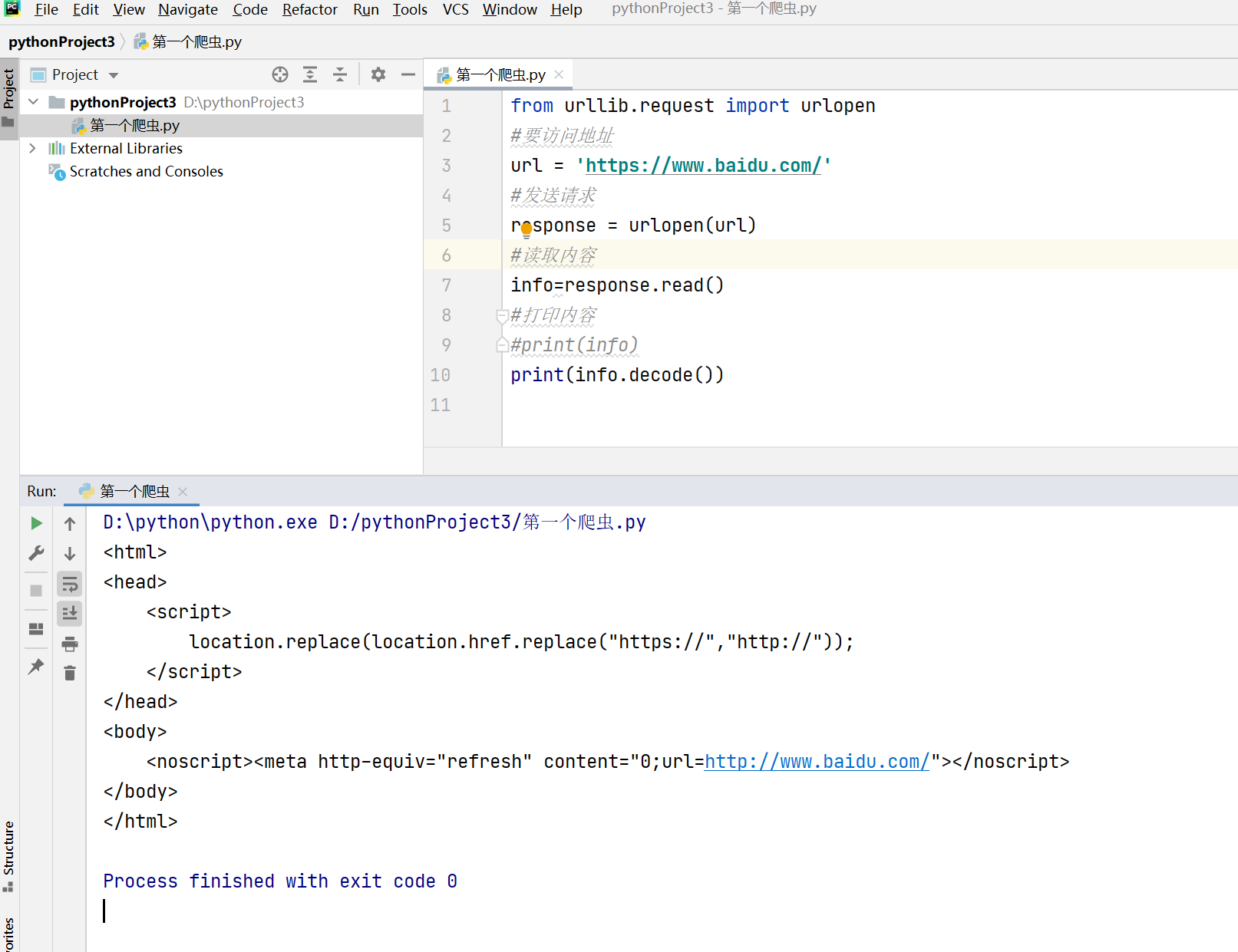The height and width of the screenshot is (952, 1238).
Task: Open the Code menu
Action: coord(250,9)
